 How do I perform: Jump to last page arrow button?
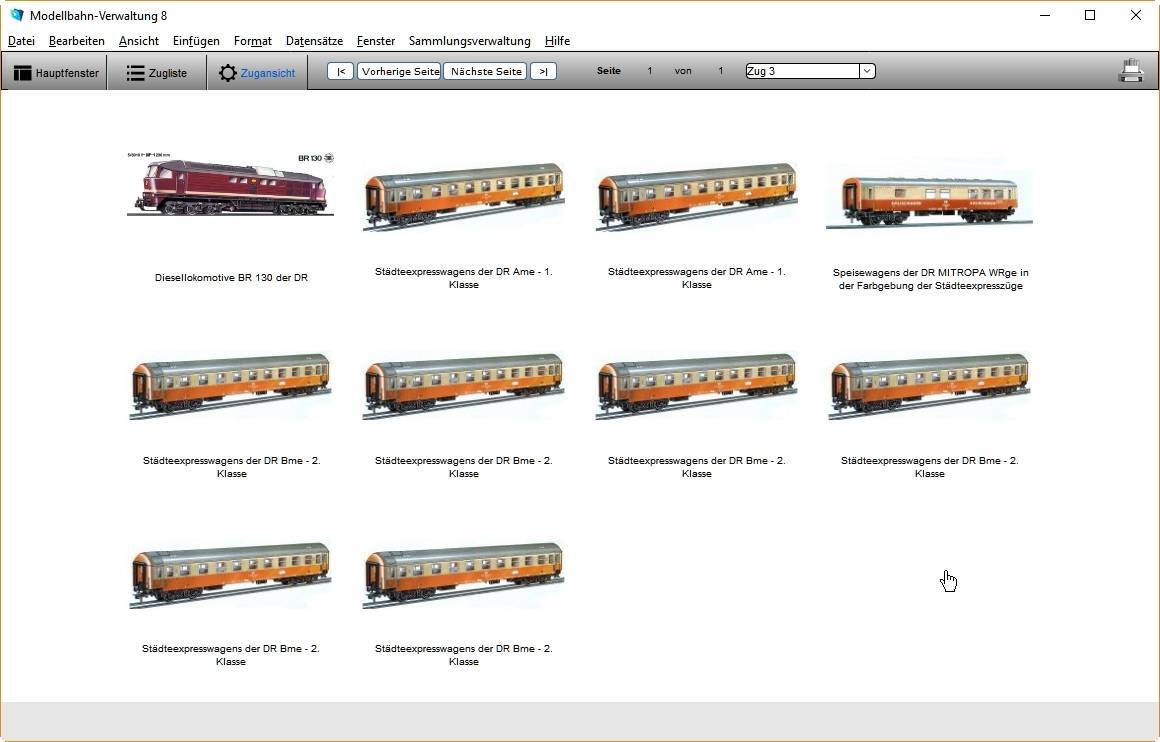(543, 71)
